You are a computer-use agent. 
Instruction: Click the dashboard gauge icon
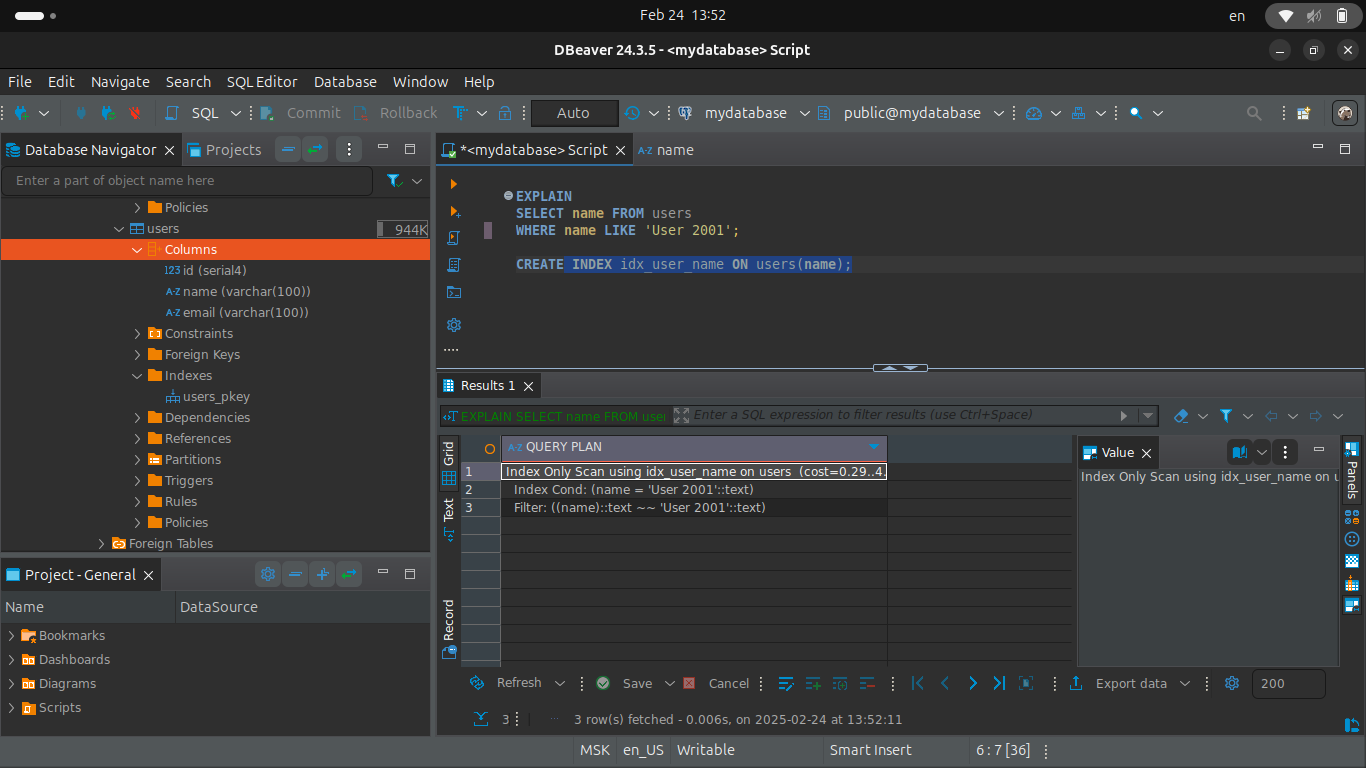[x=1034, y=113]
